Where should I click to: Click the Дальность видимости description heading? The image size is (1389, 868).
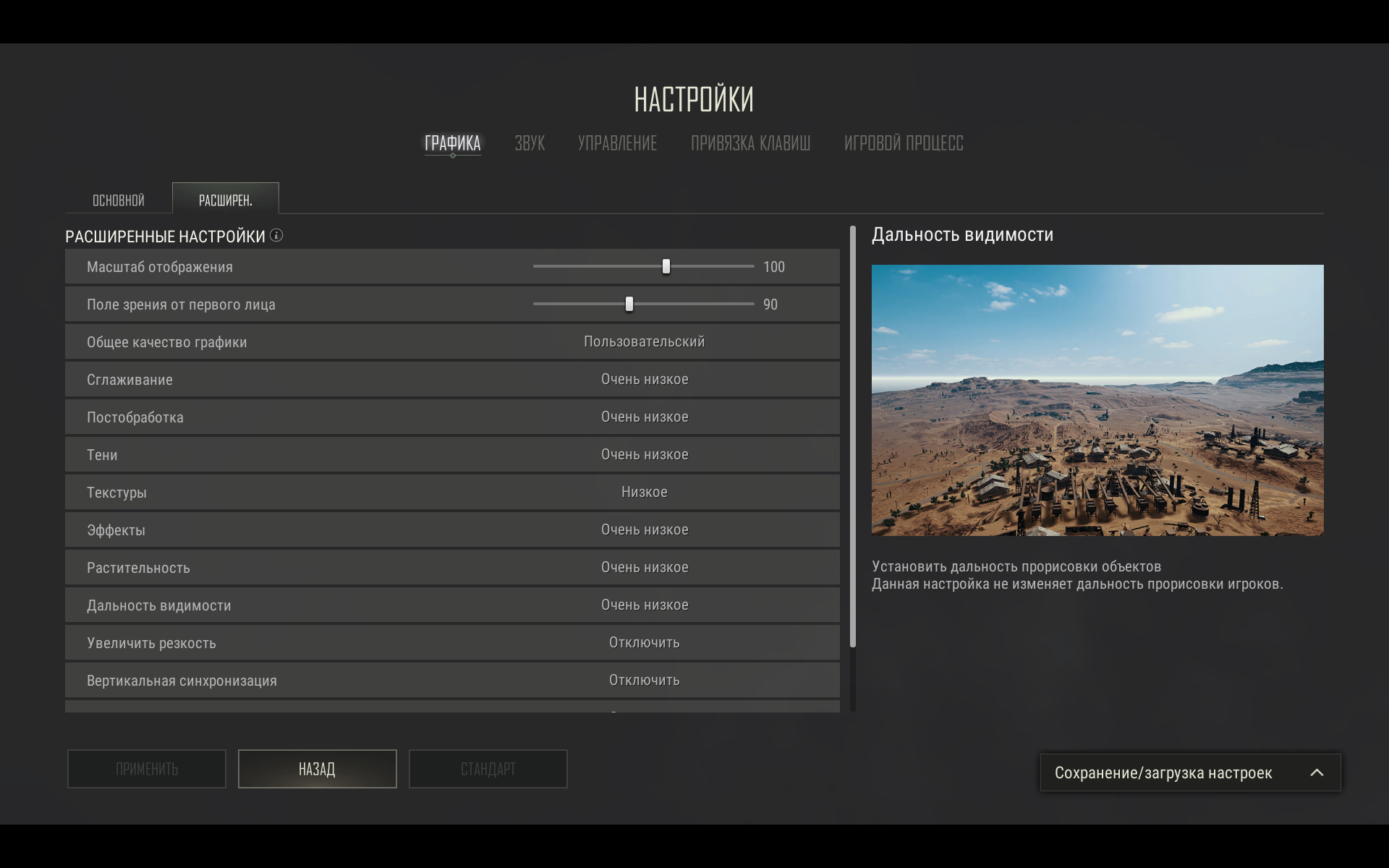pos(962,235)
